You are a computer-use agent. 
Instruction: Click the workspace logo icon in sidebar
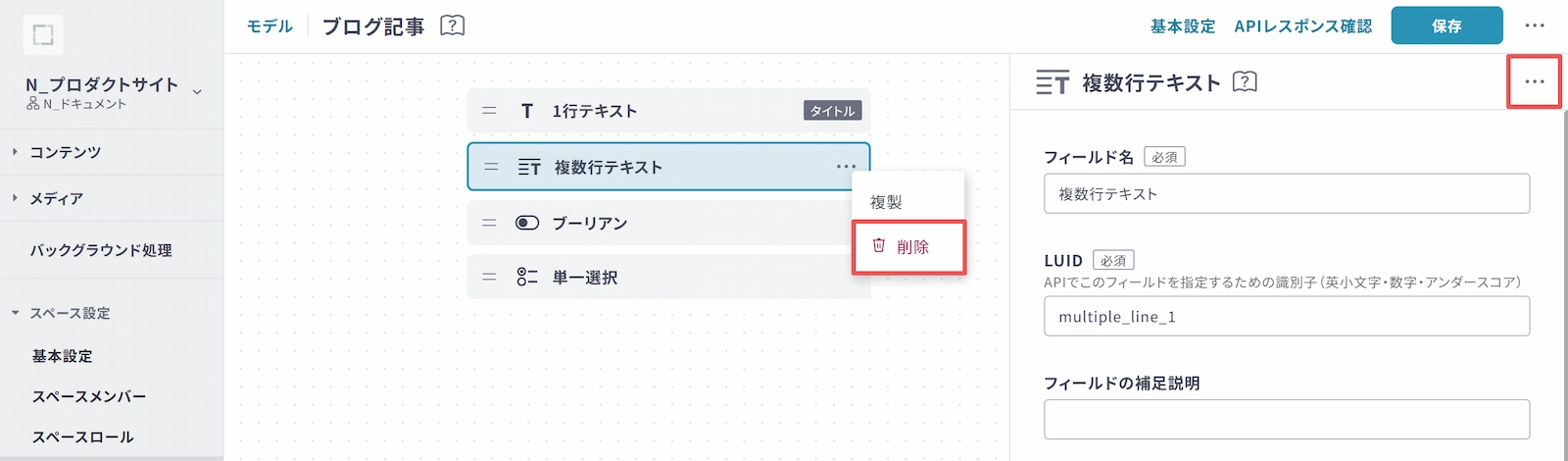(x=43, y=35)
